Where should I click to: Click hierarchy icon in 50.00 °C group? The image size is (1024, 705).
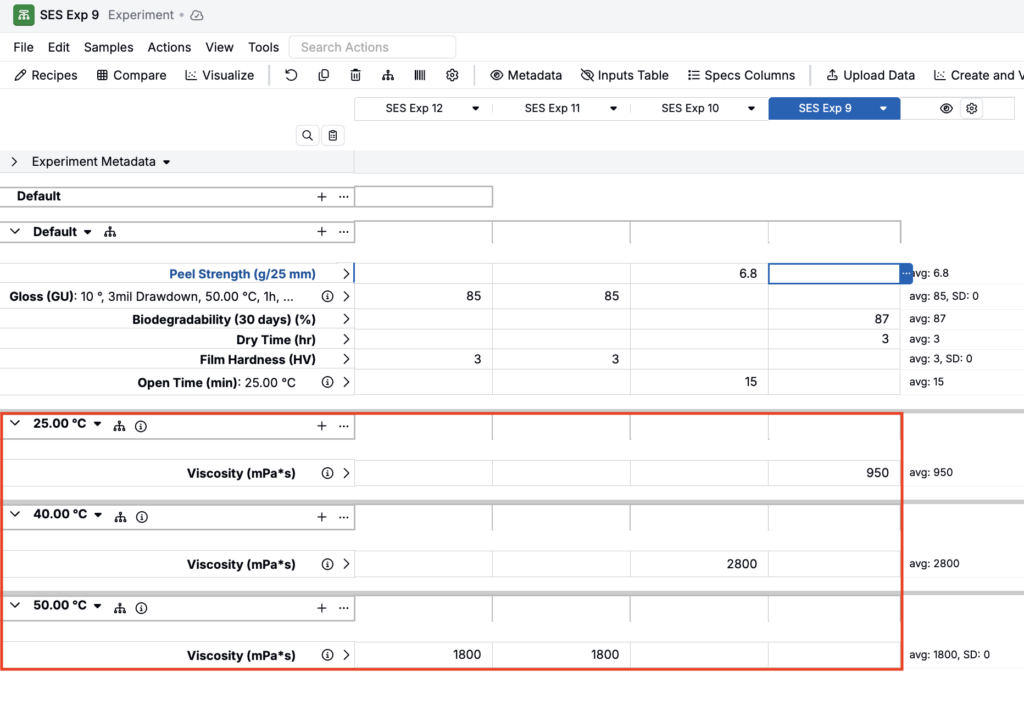pos(120,608)
